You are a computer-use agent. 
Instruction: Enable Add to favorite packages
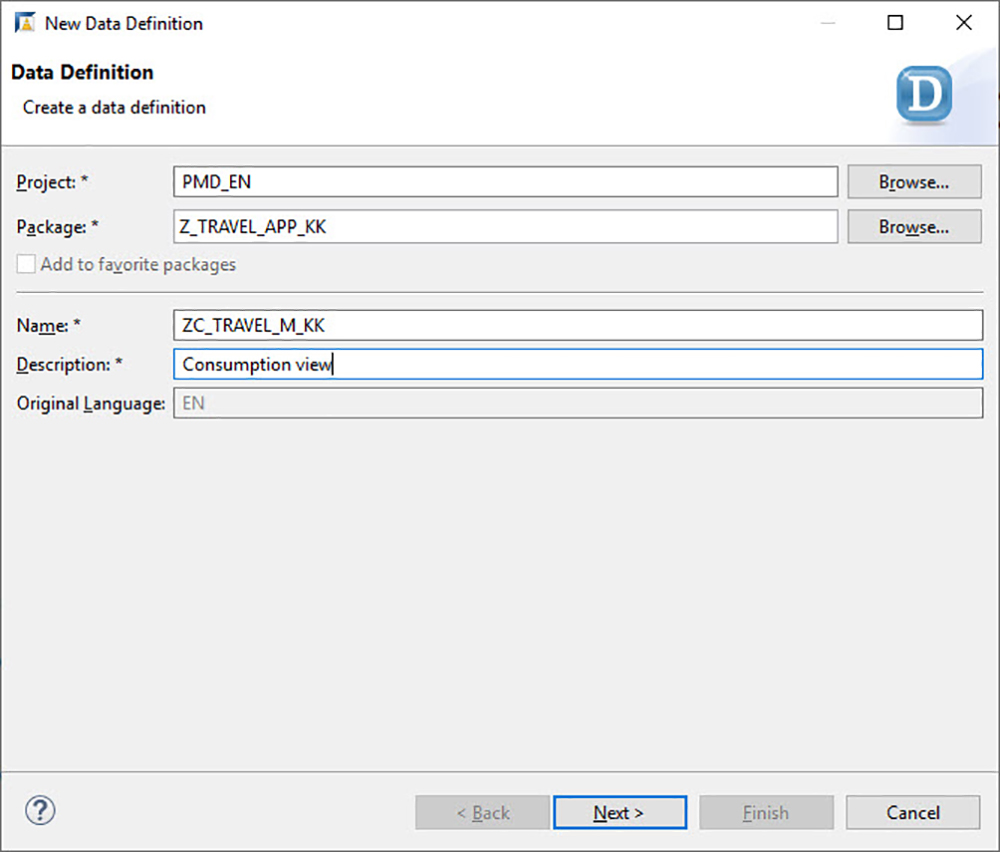(x=25, y=264)
